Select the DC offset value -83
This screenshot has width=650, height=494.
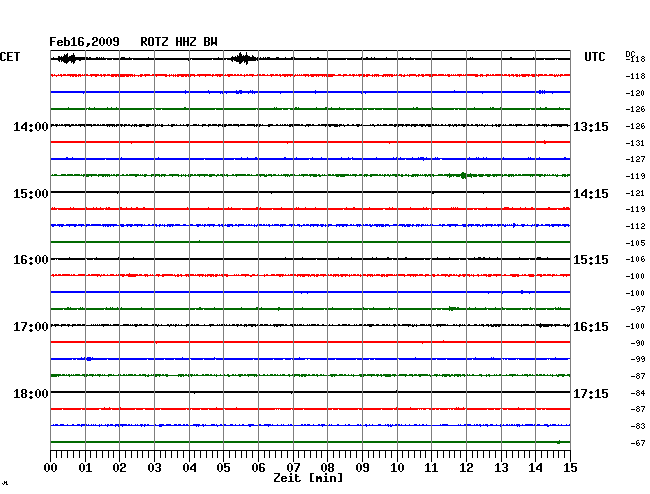pos(638,426)
